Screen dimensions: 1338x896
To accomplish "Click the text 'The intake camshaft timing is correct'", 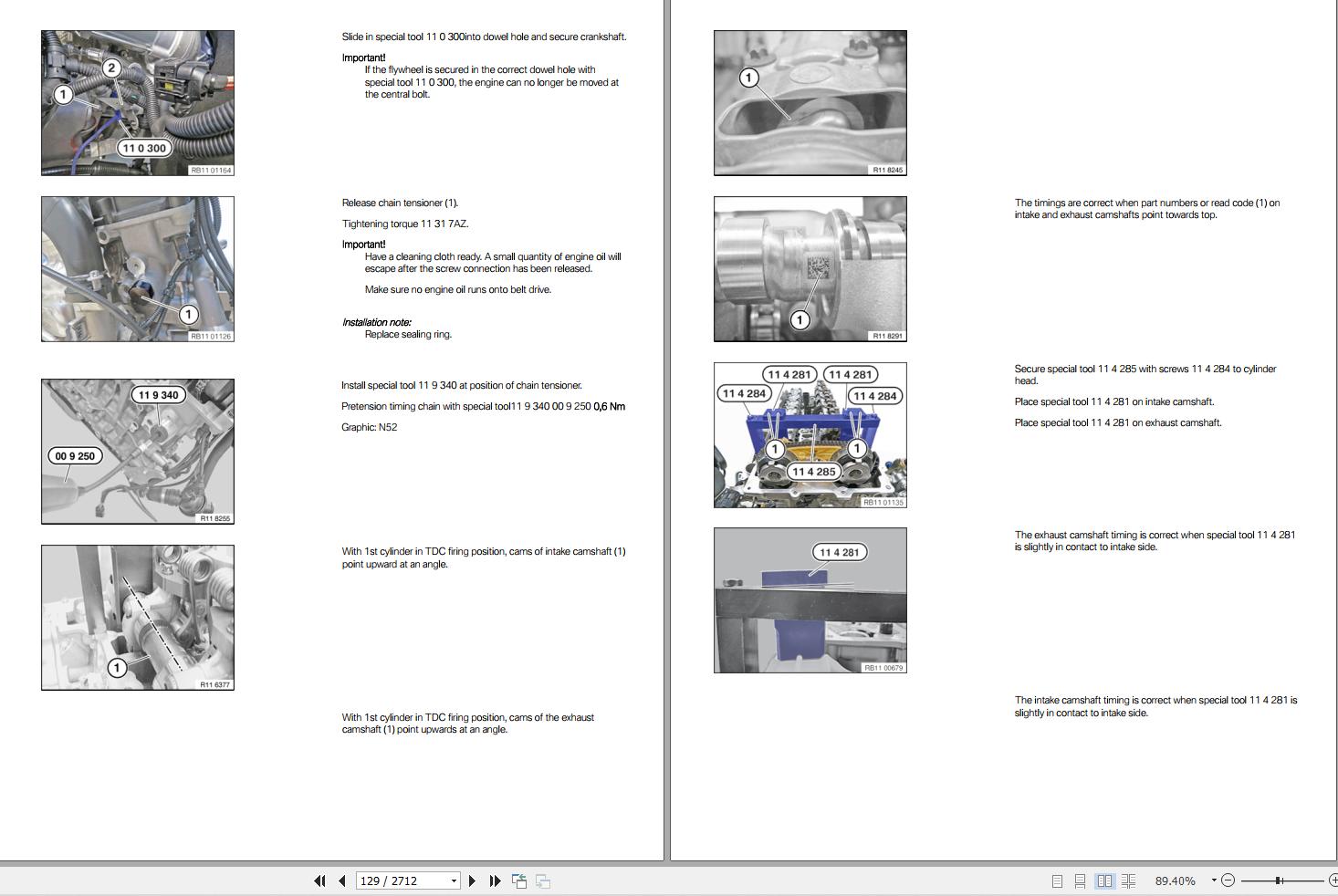I will pyautogui.click(x=1092, y=700).
